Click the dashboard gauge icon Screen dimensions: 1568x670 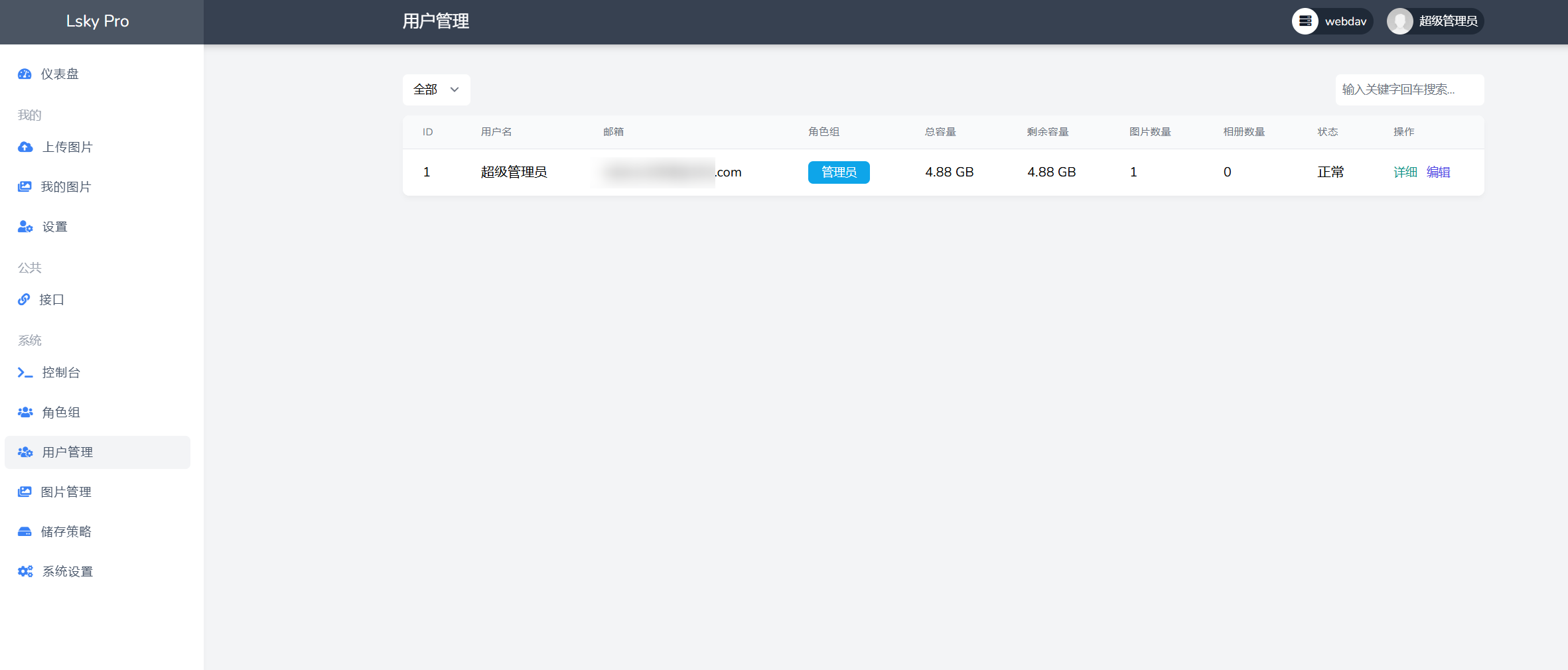[x=25, y=74]
